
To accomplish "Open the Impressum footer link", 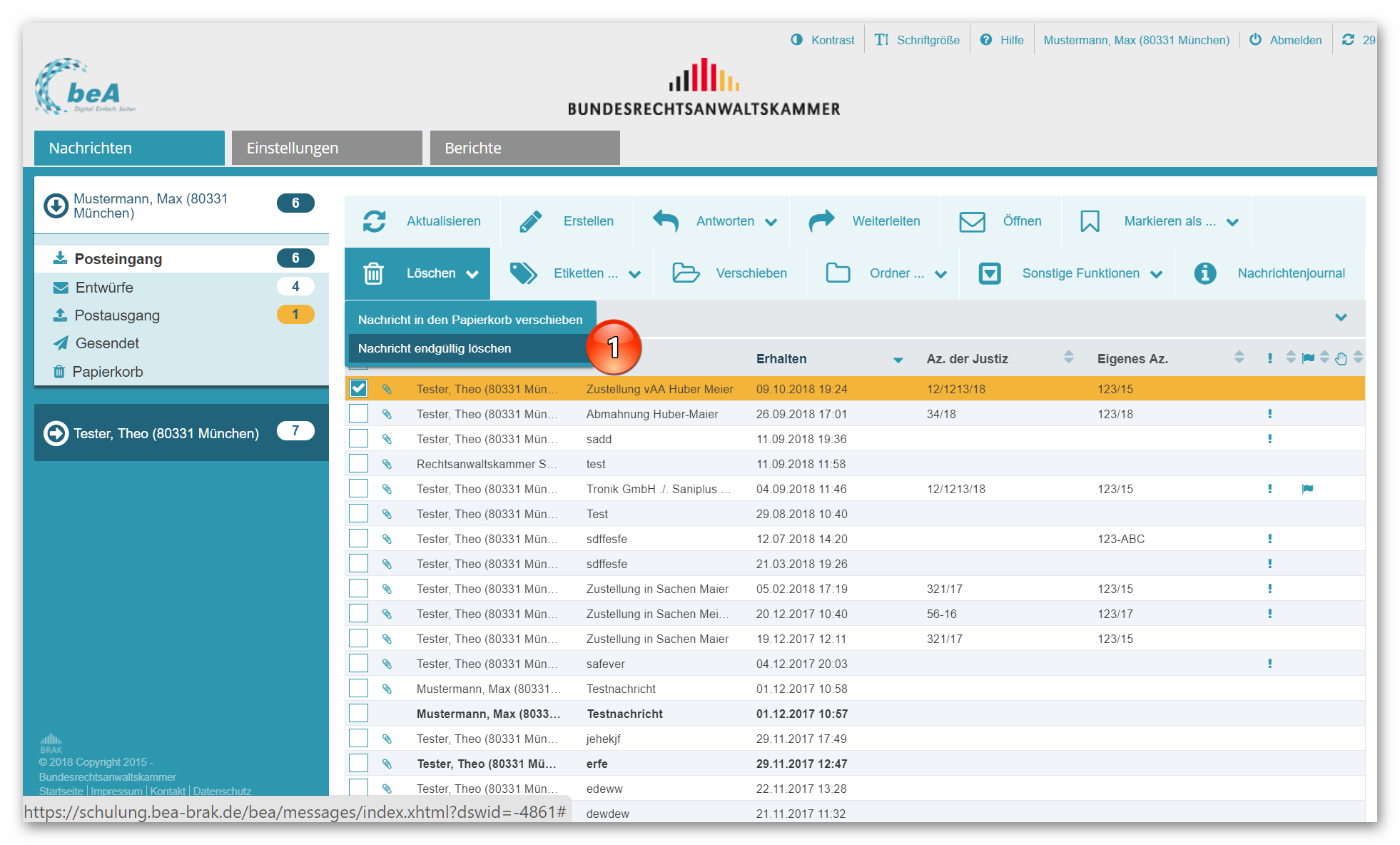I will click(x=116, y=791).
